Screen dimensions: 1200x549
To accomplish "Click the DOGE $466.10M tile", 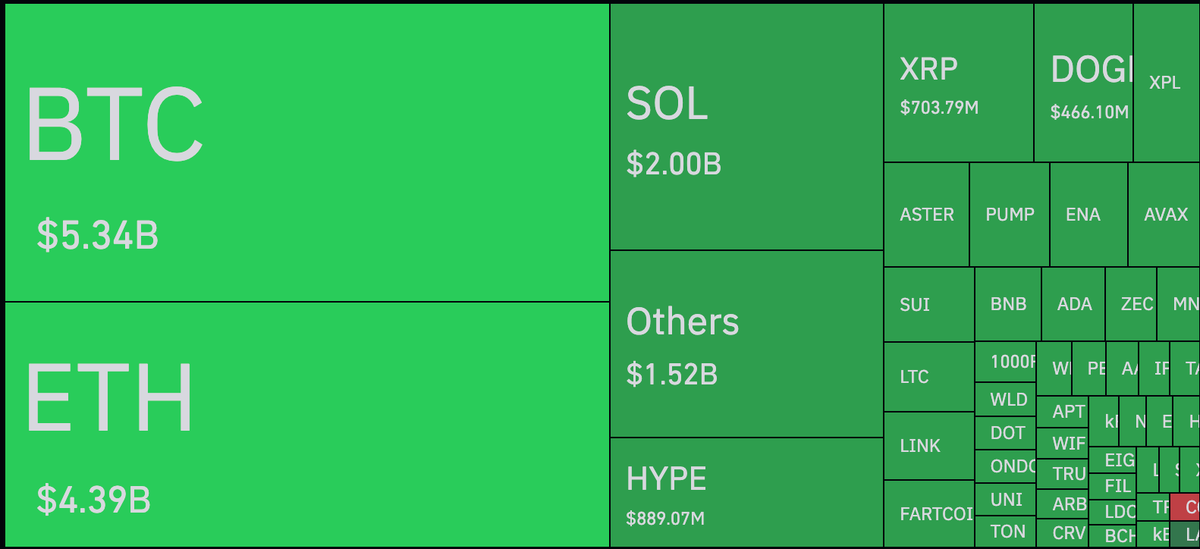I will coord(1083,83).
